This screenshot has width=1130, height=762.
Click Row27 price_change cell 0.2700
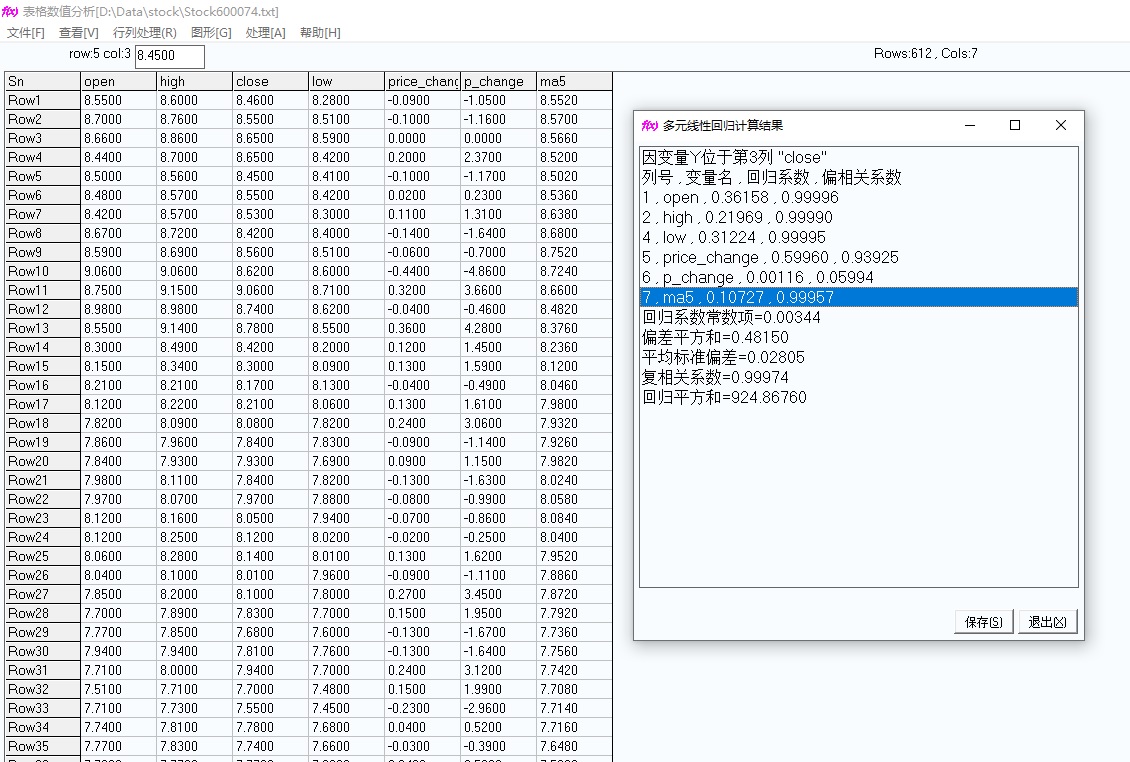422,594
